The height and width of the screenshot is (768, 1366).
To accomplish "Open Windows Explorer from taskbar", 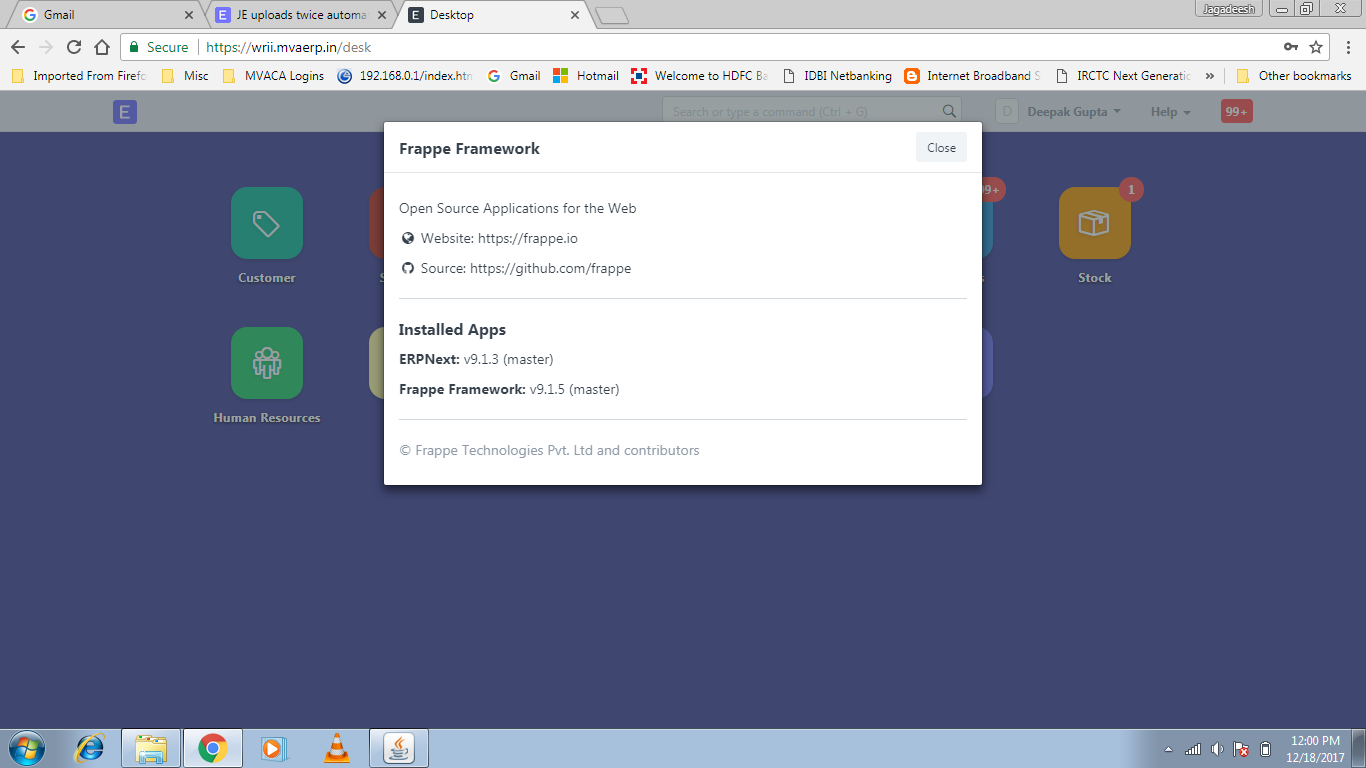I will 152,748.
